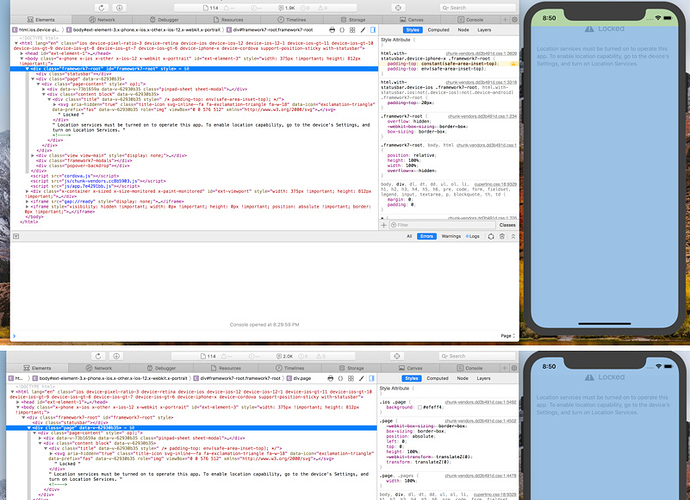Toggle the split console icon at console bar left
This screenshot has height=500, width=690.
coord(16,236)
